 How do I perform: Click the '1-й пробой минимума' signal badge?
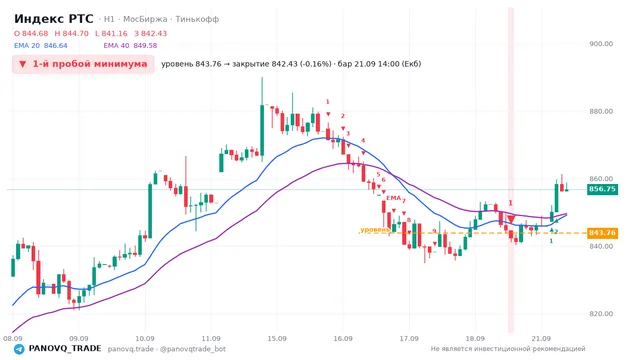83,64
